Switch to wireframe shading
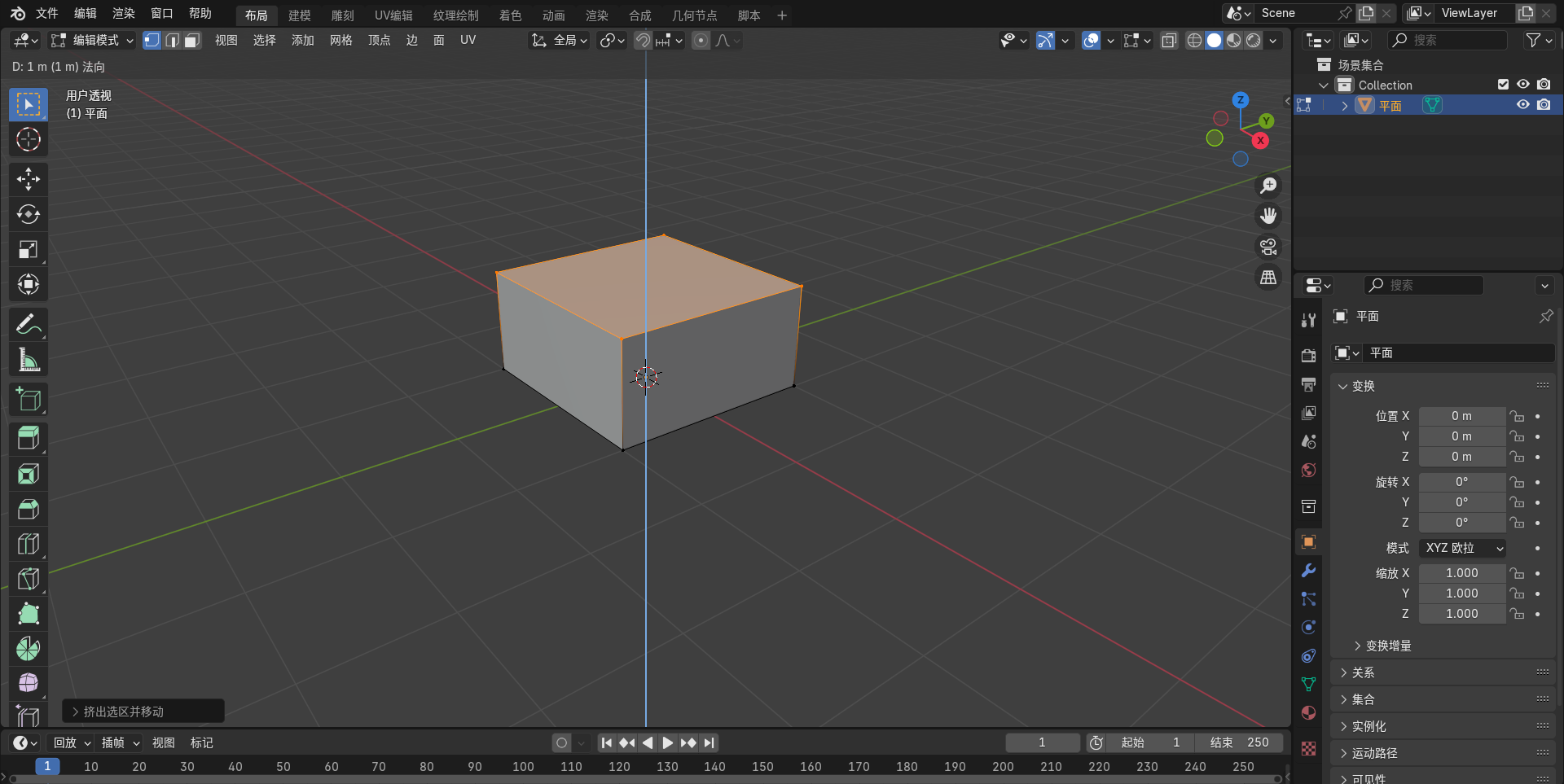This screenshot has height=784, width=1564. point(1194,40)
